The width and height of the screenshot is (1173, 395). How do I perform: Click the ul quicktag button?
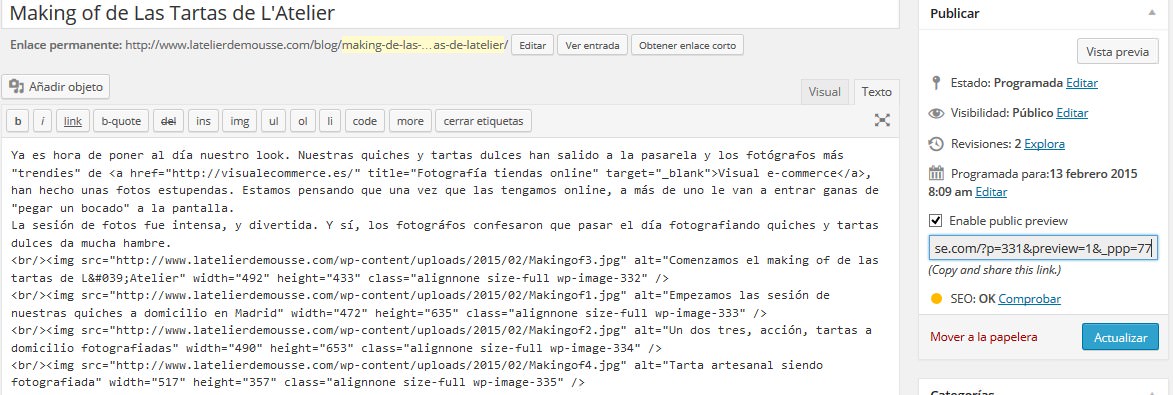(274, 120)
